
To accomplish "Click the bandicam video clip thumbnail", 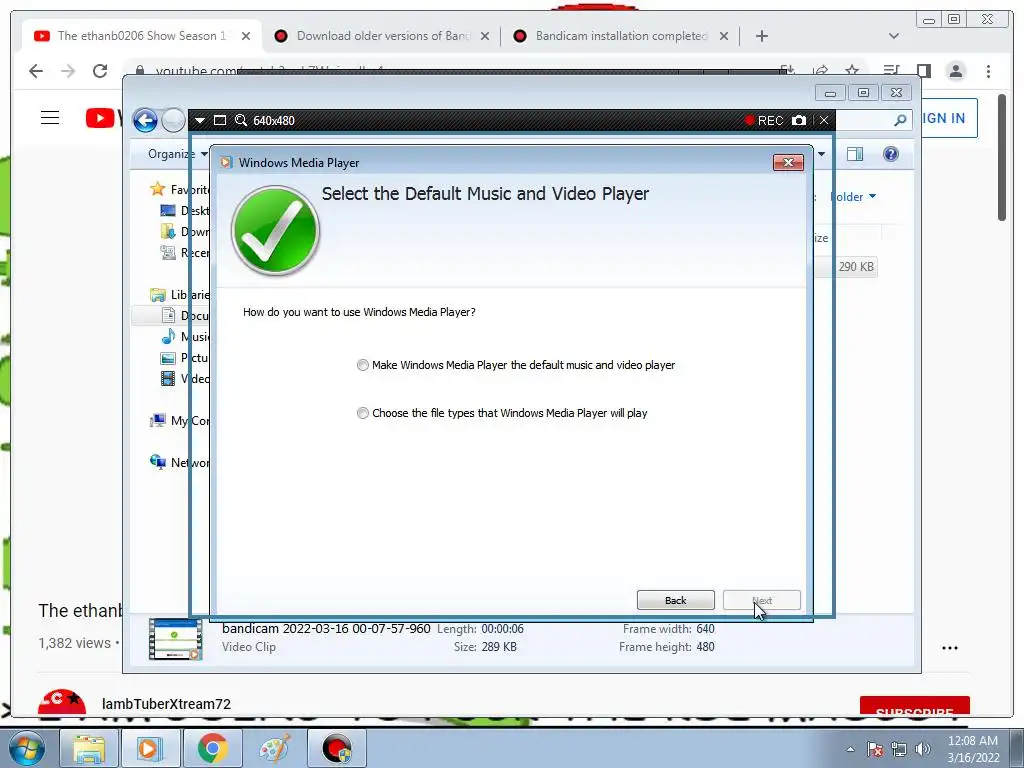I will tap(175, 639).
